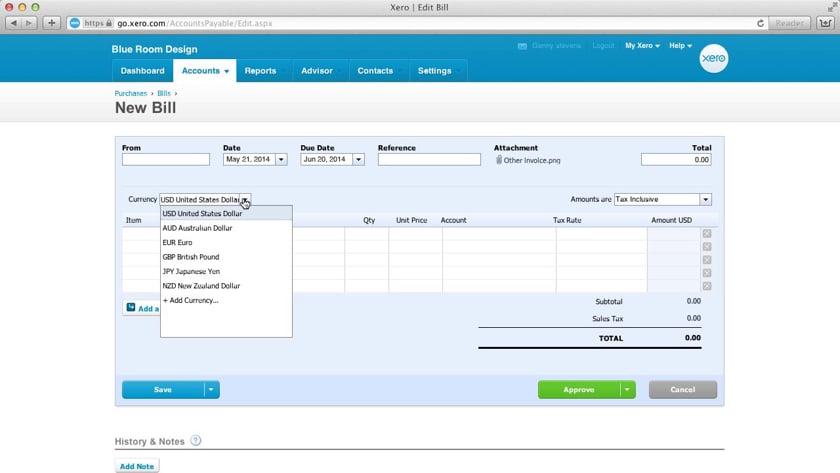Click the Blue Room Design organisation name
840x473 pixels.
pos(154,49)
